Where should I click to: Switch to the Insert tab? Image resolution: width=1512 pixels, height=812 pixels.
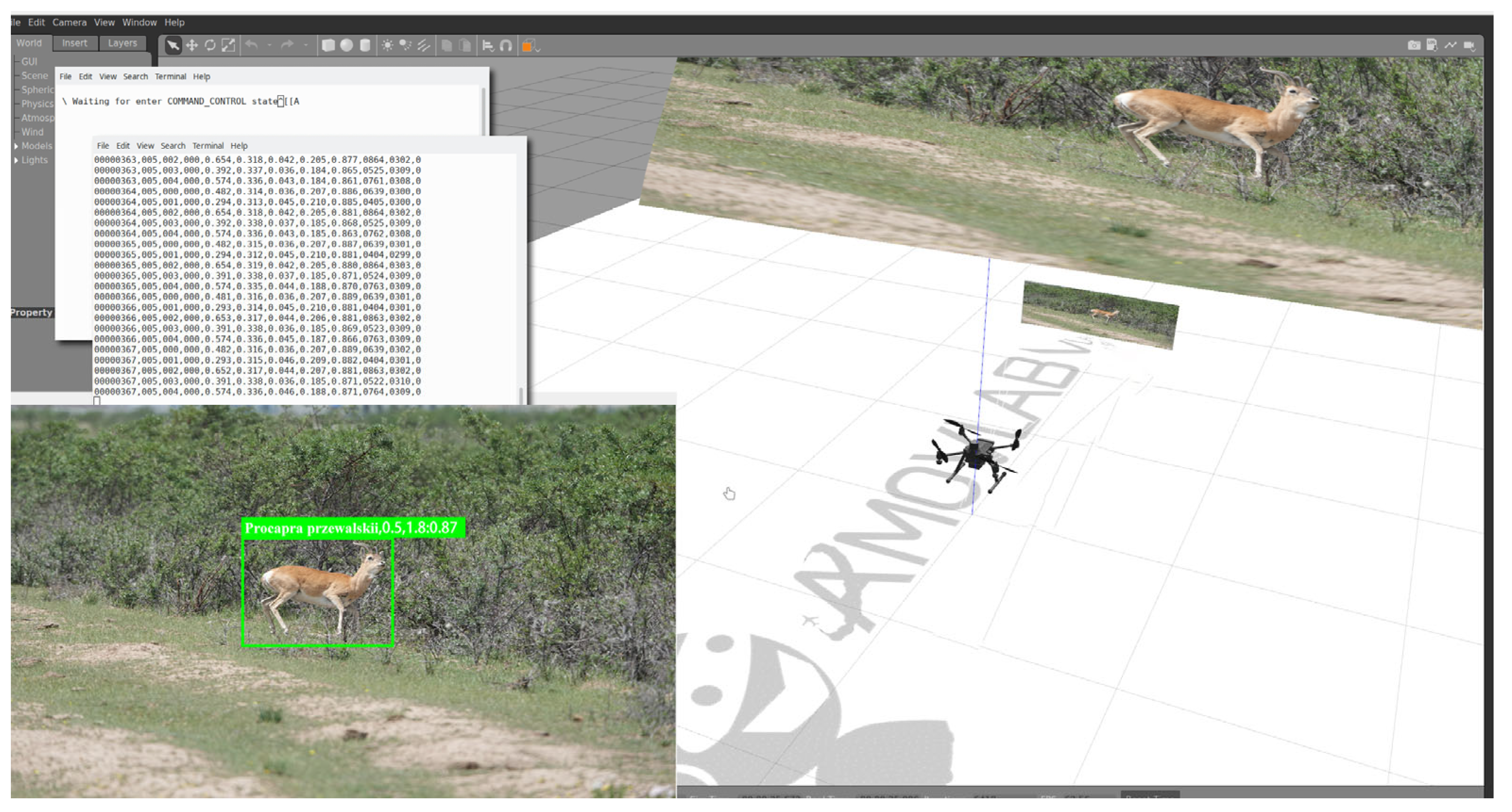click(75, 43)
